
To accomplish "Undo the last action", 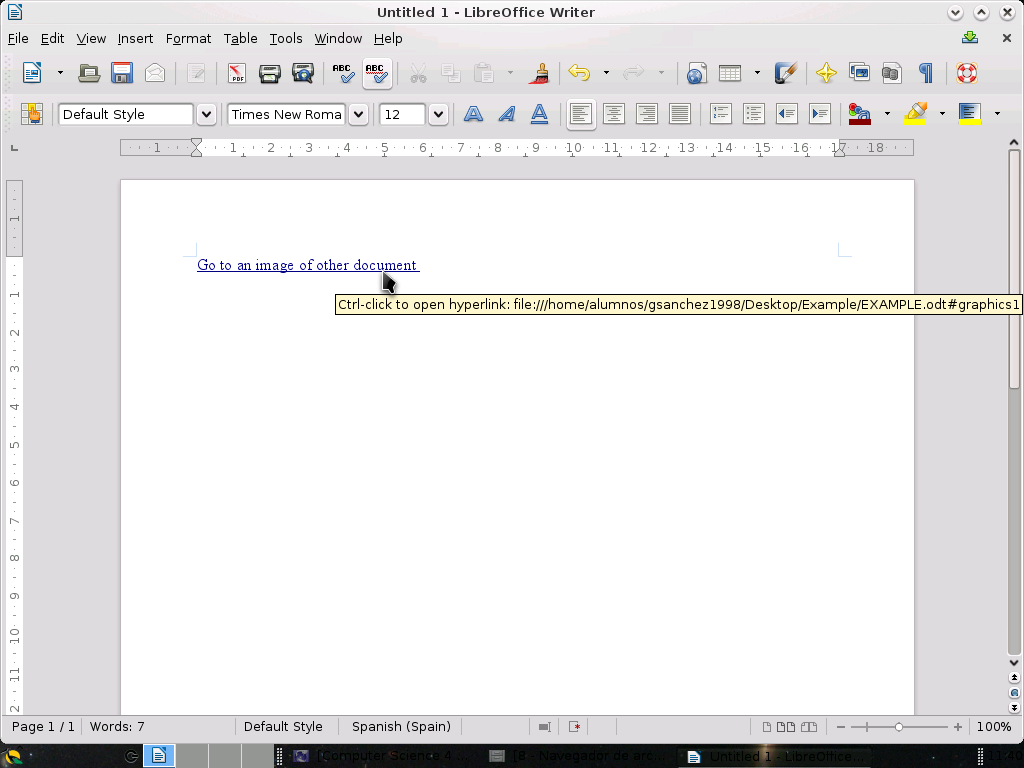I will (x=578, y=73).
